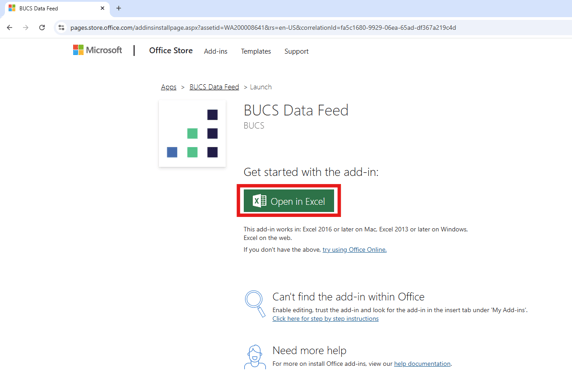Reload the page with refresh icon
Viewport: 572px width, 378px height.
[42, 28]
